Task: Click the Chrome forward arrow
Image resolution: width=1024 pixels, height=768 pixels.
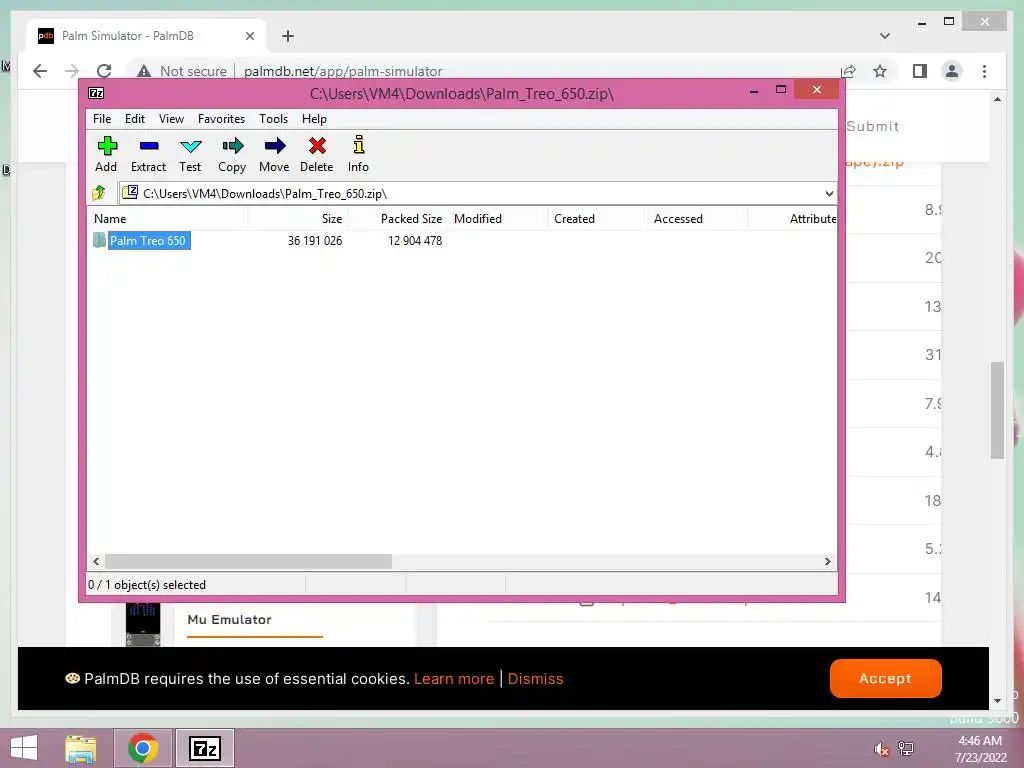Action: tap(72, 71)
